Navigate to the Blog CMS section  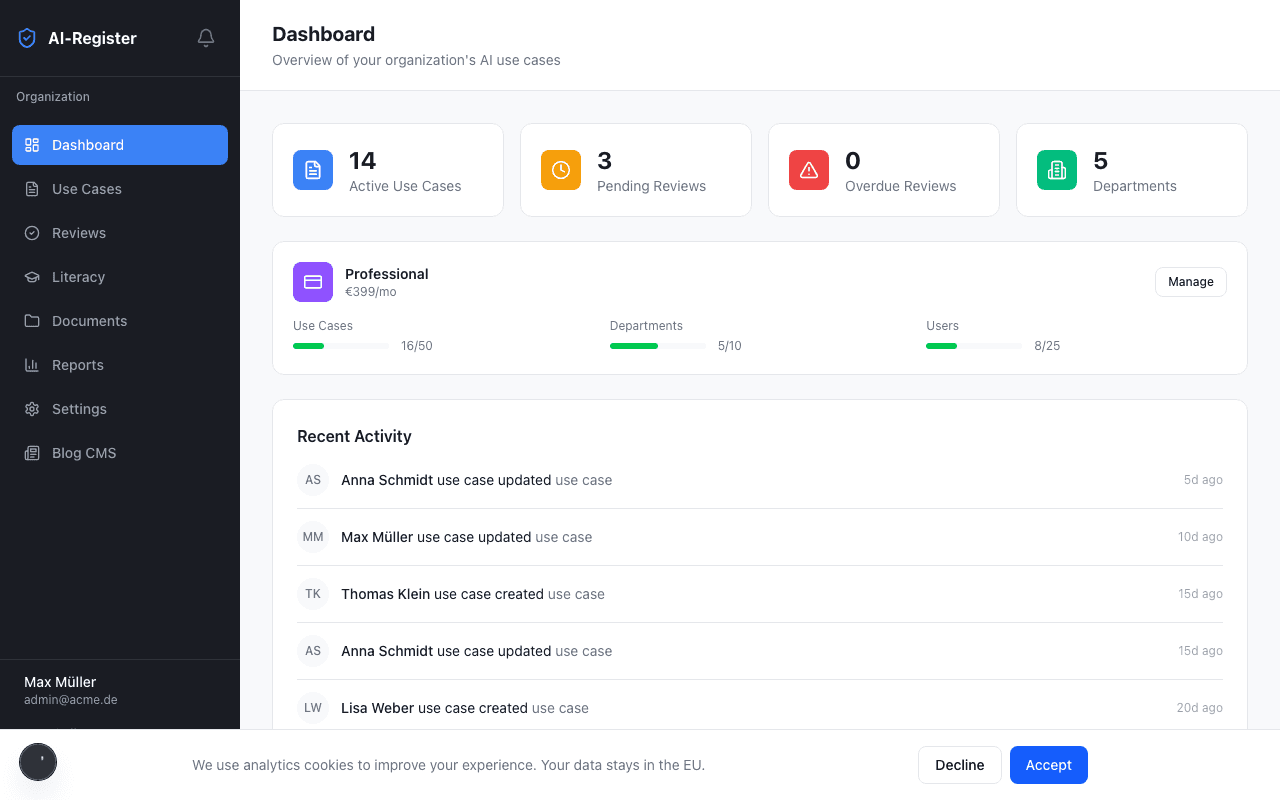click(x=85, y=453)
